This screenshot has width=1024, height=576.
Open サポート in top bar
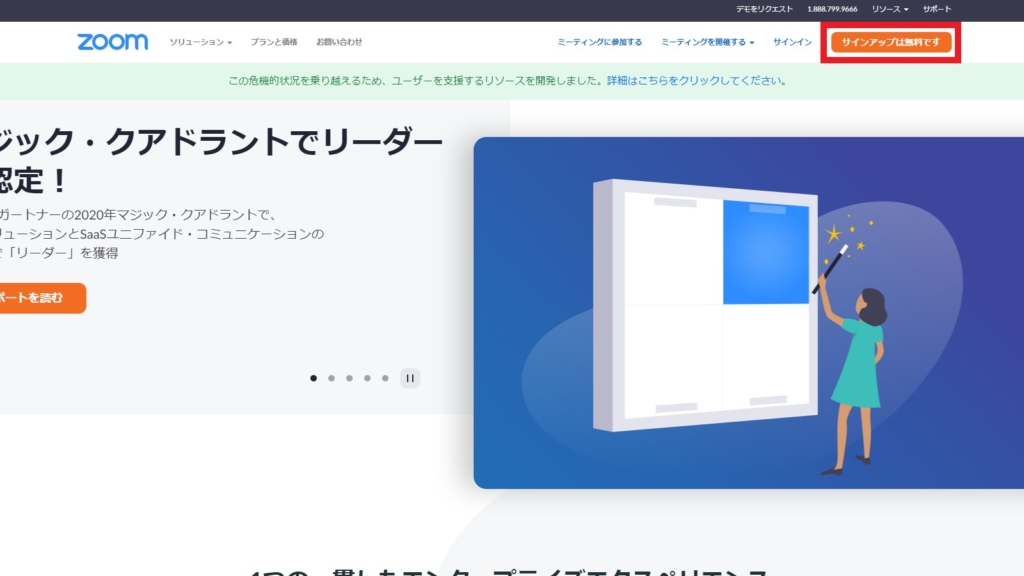937,9
